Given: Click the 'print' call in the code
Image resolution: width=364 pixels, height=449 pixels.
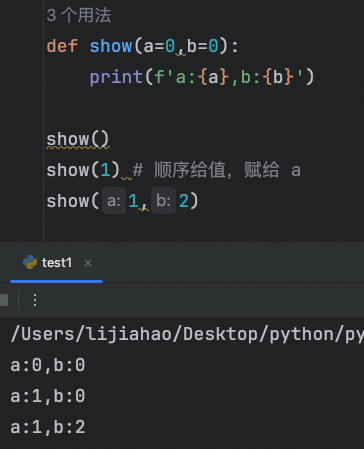Looking at the screenshot, I should pos(116,77).
